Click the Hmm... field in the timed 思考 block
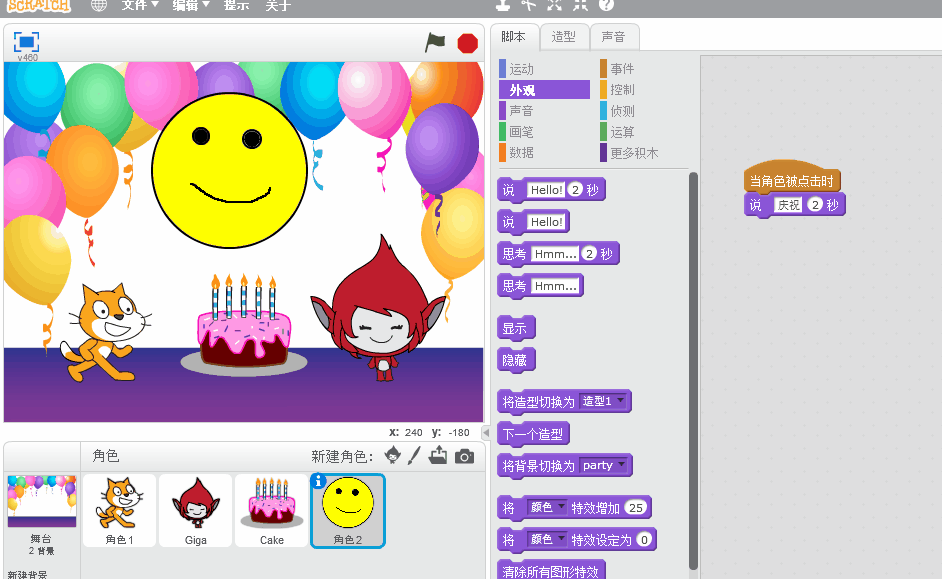This screenshot has width=942, height=579. tap(555, 254)
